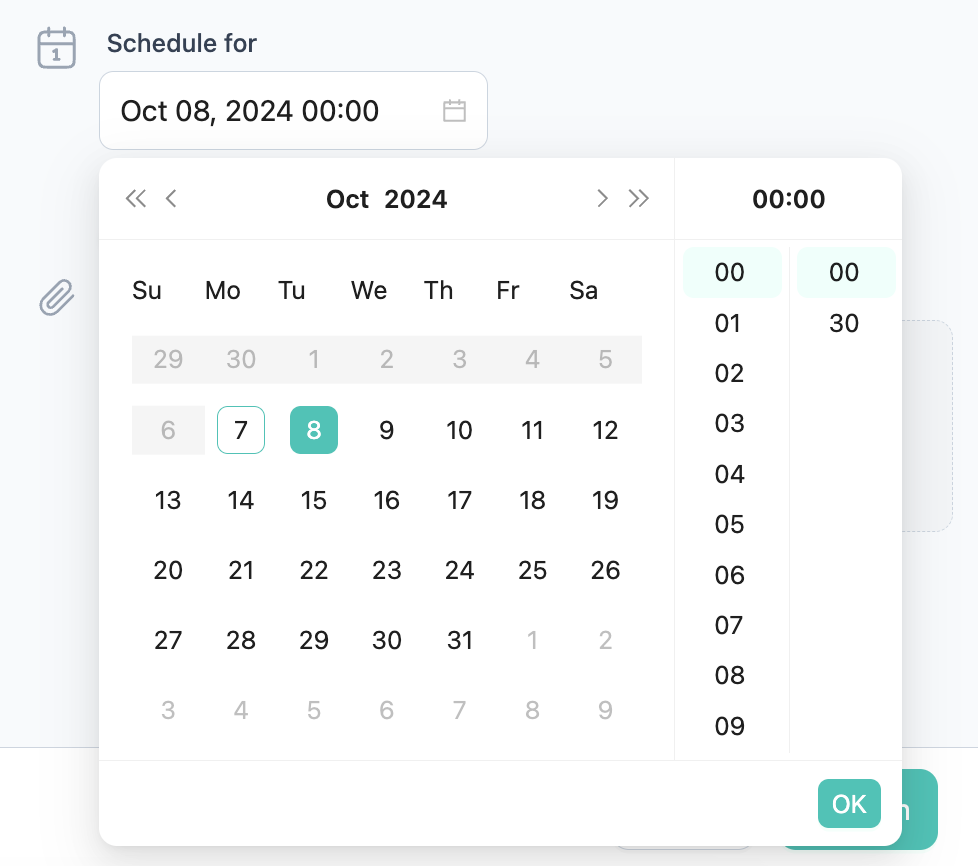
Task: Open the 2024 year picker in header
Action: pos(416,200)
